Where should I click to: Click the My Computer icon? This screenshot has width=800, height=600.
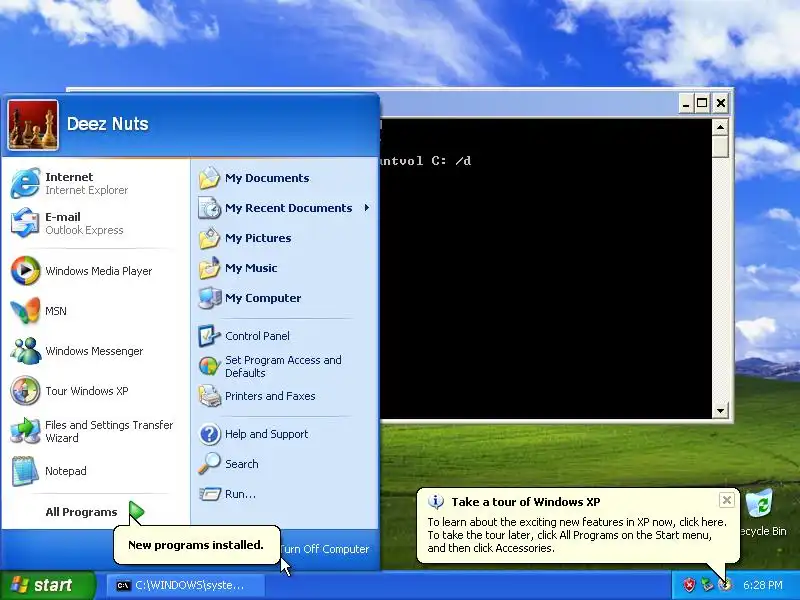(209, 298)
